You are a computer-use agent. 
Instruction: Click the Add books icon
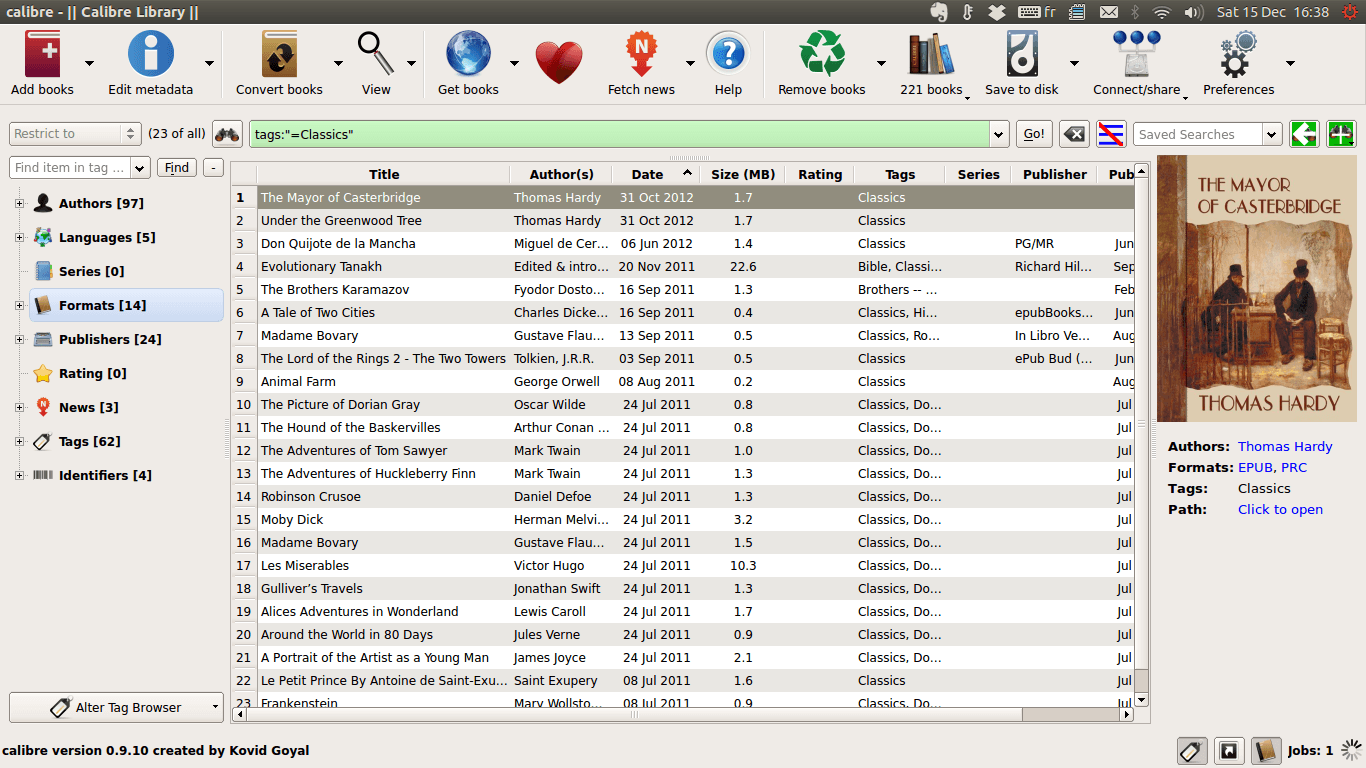(x=42, y=54)
